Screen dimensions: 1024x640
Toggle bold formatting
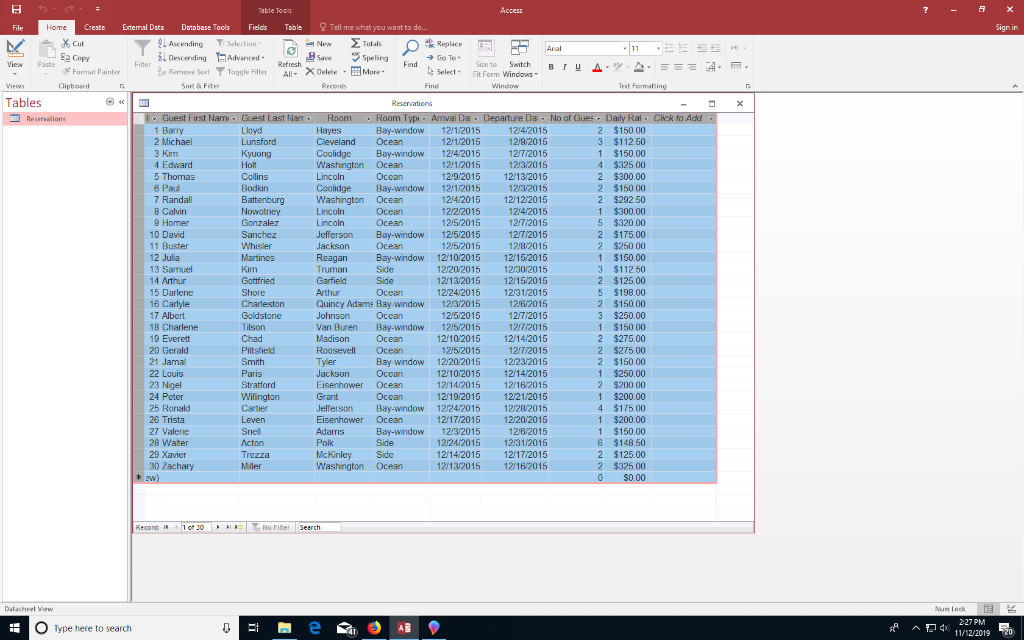click(x=551, y=66)
